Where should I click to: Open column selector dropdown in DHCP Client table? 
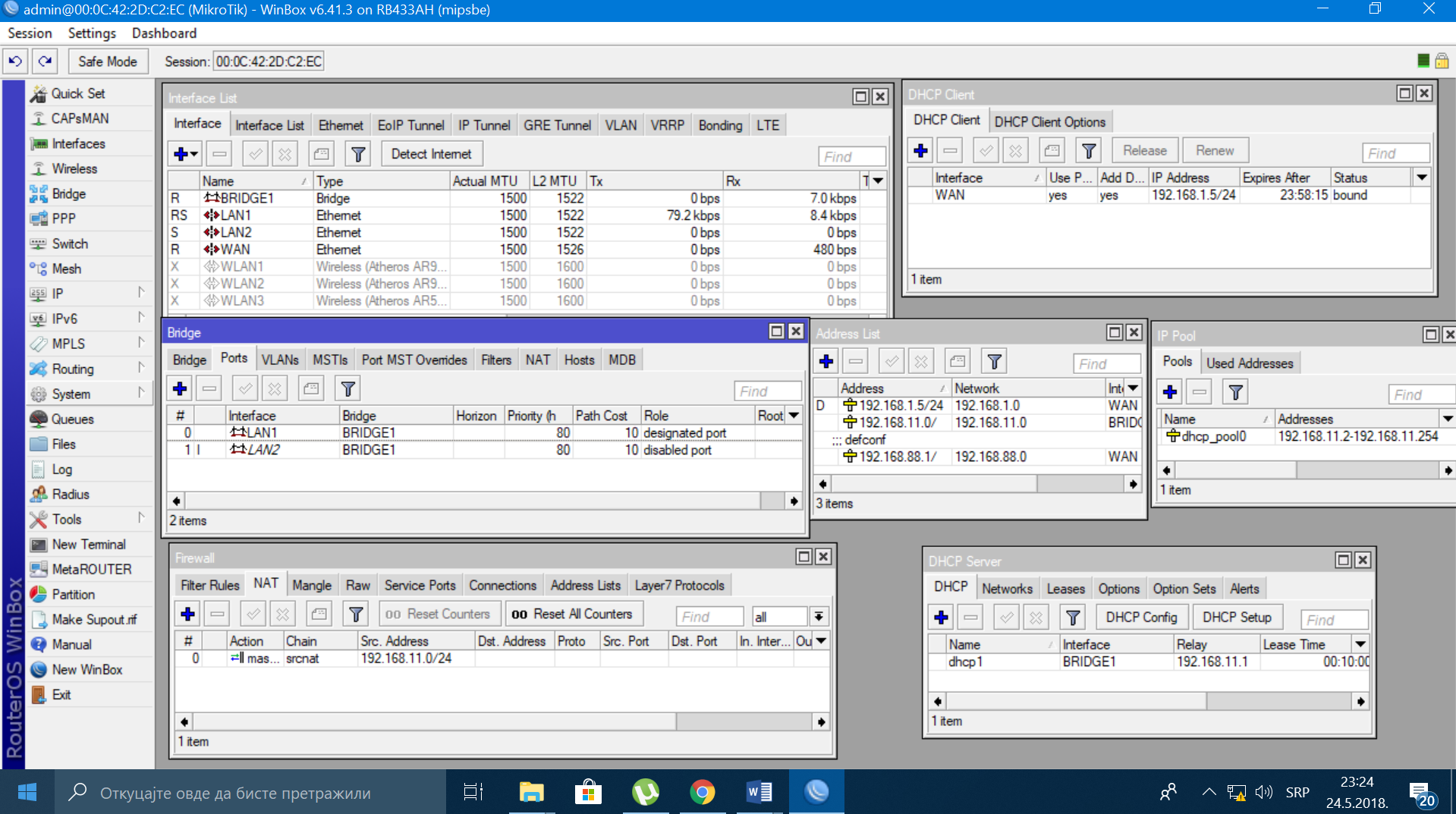pos(1422,178)
